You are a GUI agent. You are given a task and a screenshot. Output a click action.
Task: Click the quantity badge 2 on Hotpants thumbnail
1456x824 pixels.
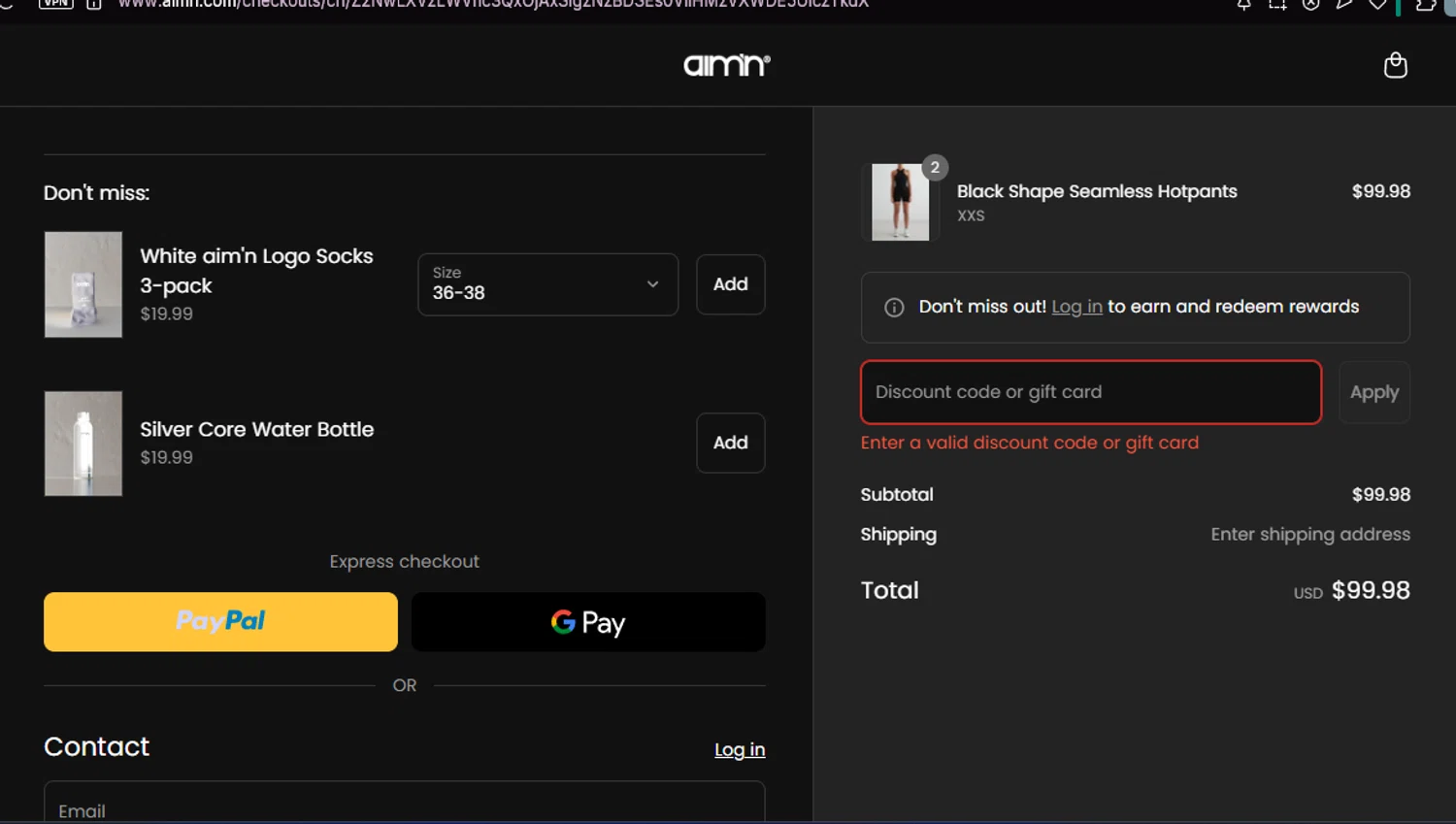tap(935, 167)
